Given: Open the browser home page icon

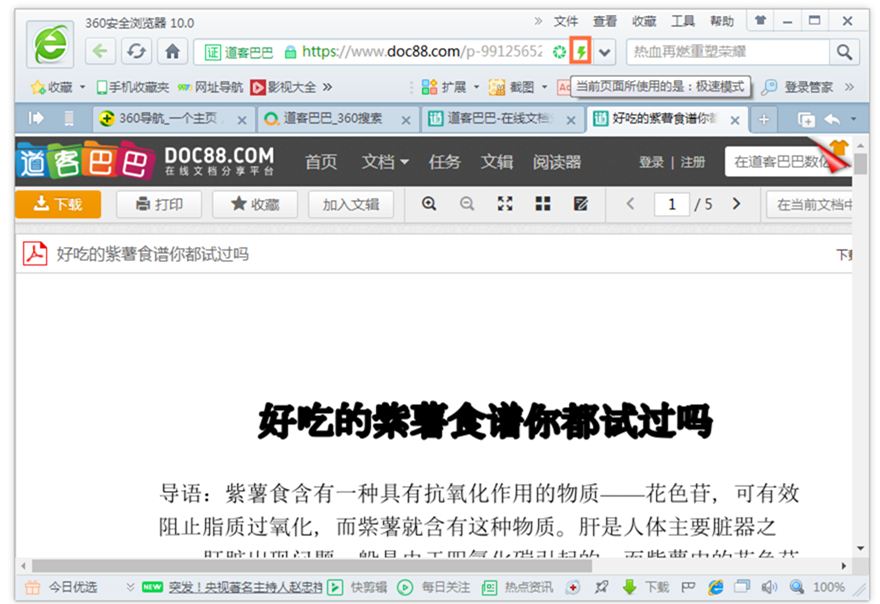Looking at the screenshot, I should coord(172,52).
